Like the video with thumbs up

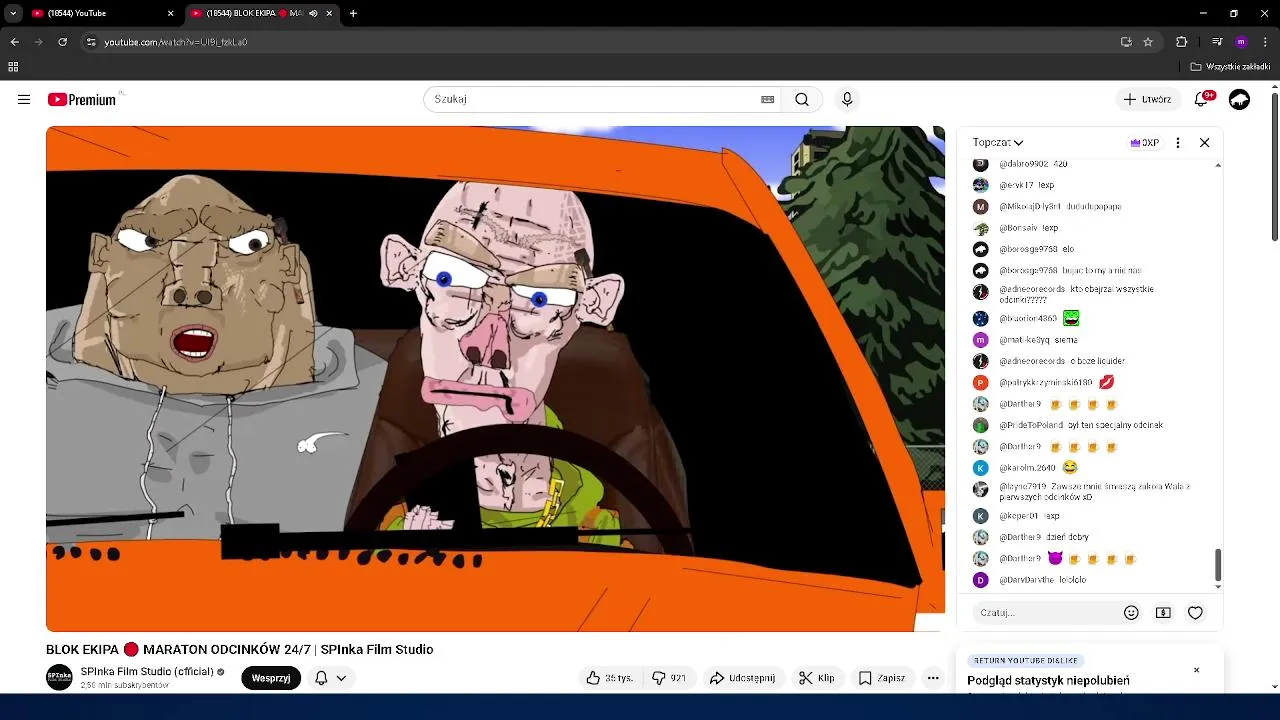[610, 677]
